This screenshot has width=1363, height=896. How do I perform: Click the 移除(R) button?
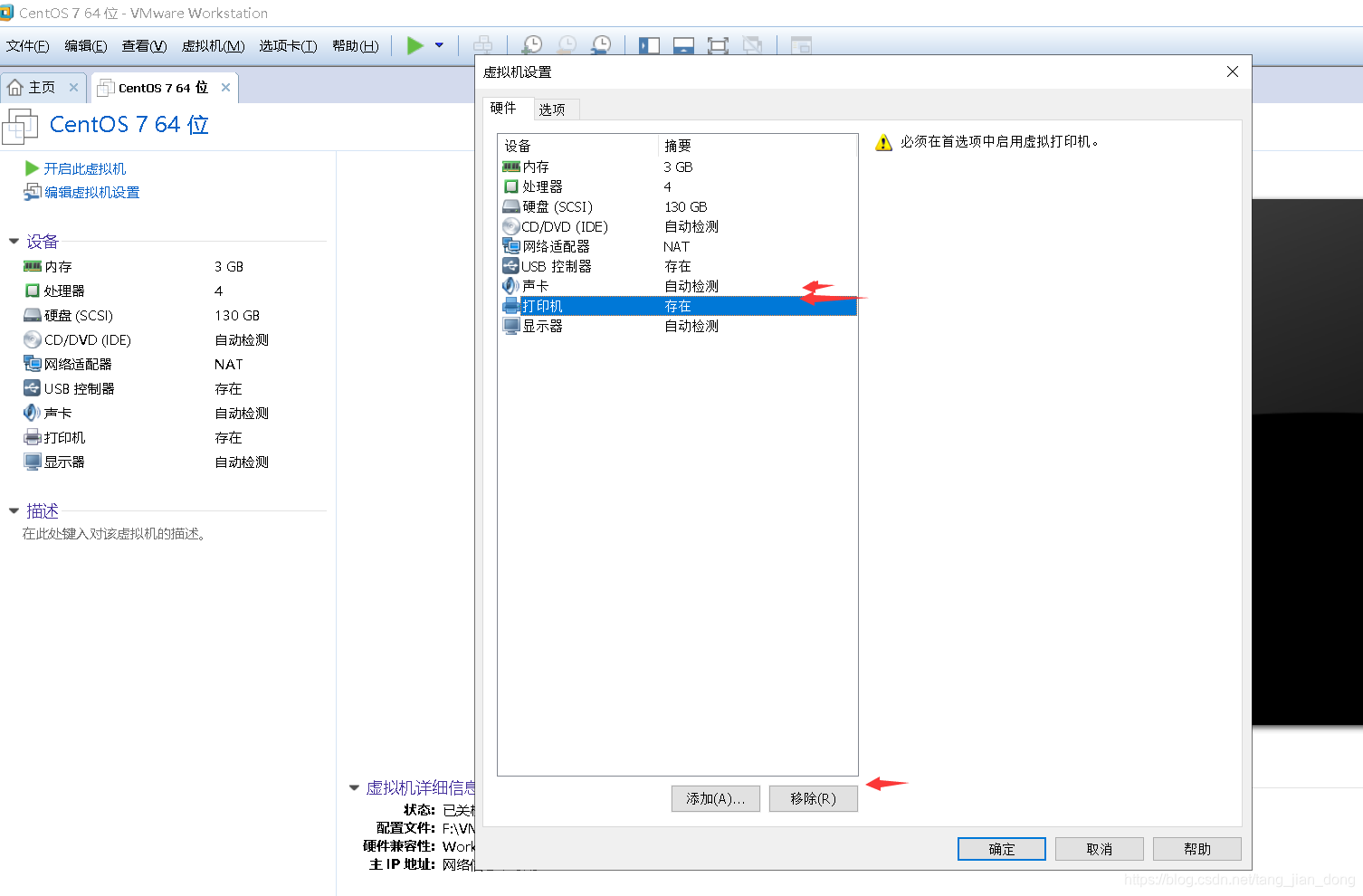pyautogui.click(x=814, y=798)
